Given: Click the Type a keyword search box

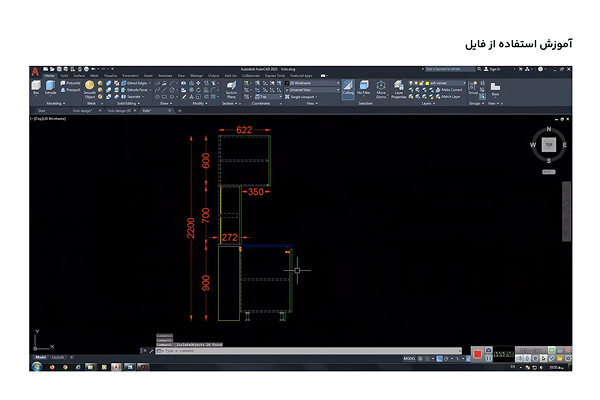Looking at the screenshot, I should click(450, 69).
